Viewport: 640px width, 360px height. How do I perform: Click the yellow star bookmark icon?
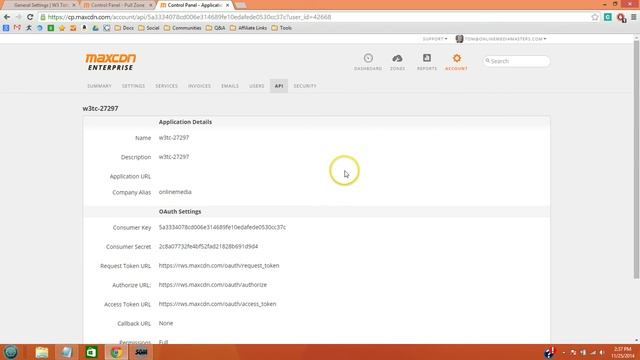(x=62, y=28)
